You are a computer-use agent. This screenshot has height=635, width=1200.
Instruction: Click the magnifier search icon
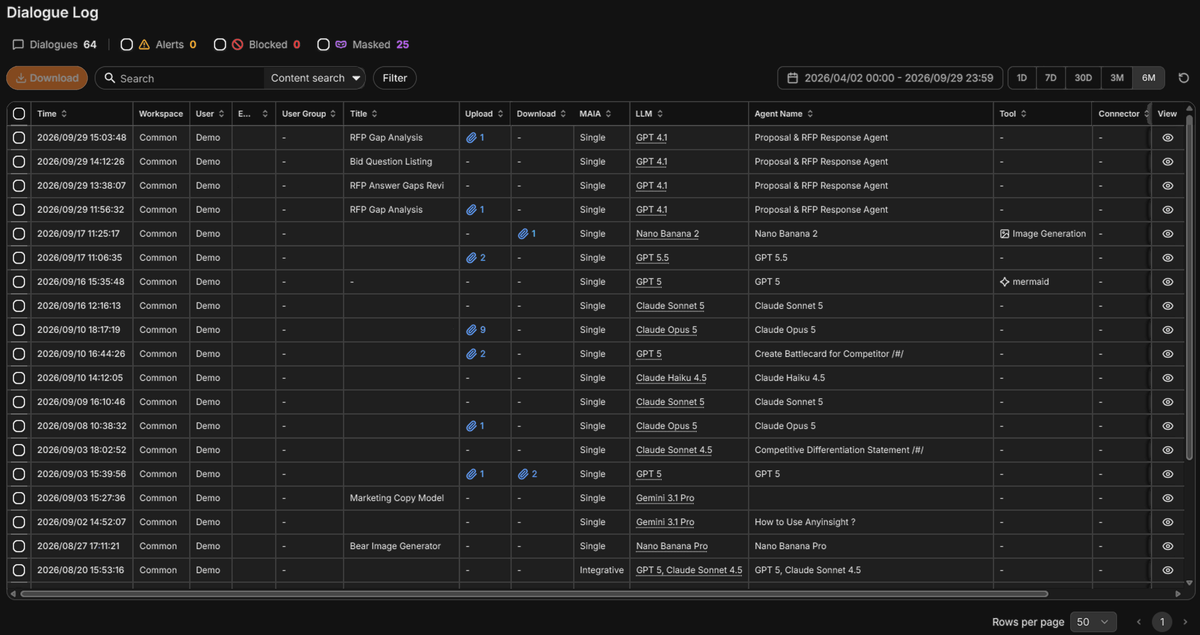pos(108,78)
